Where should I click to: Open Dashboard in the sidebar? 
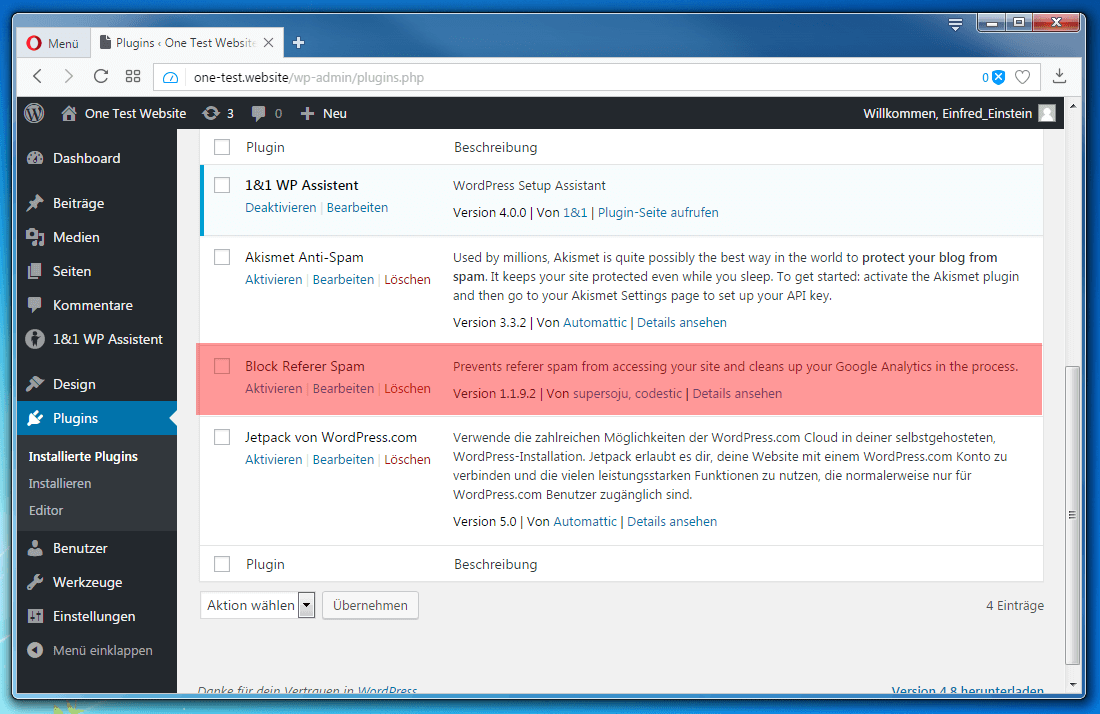click(97, 159)
